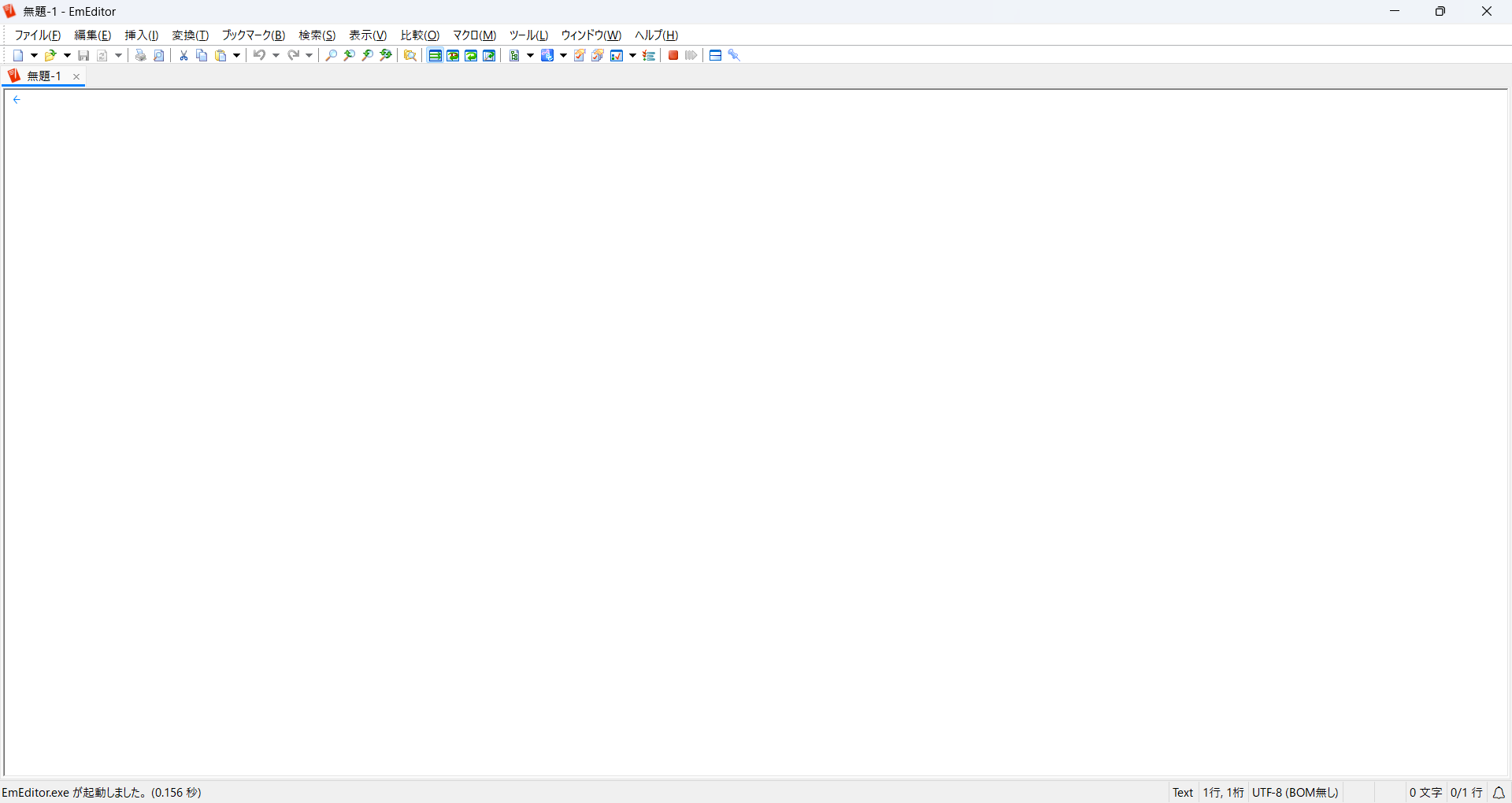Open the ファイル(F) menu

click(x=38, y=35)
